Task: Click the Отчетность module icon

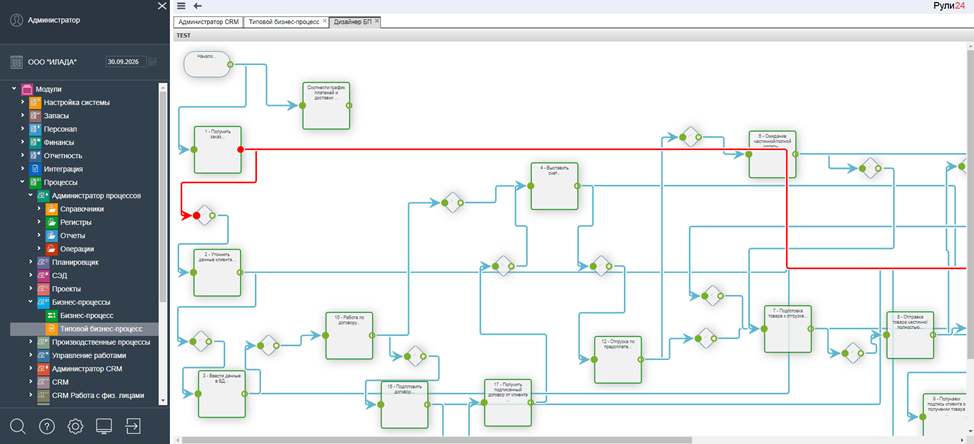Action: [x=35, y=155]
